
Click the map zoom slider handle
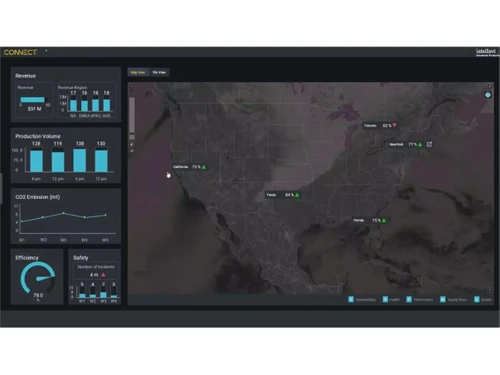[132, 137]
